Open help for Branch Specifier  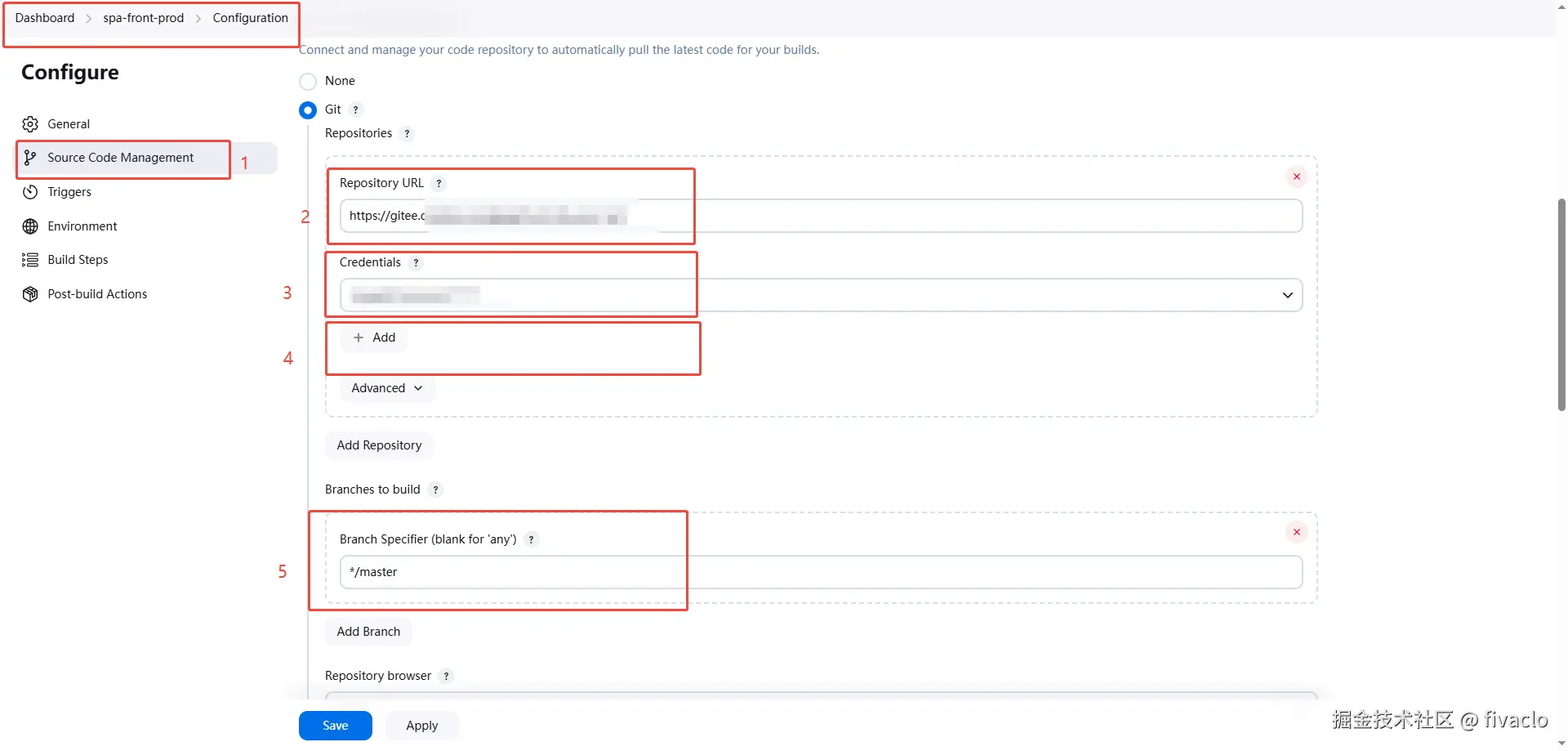532,540
